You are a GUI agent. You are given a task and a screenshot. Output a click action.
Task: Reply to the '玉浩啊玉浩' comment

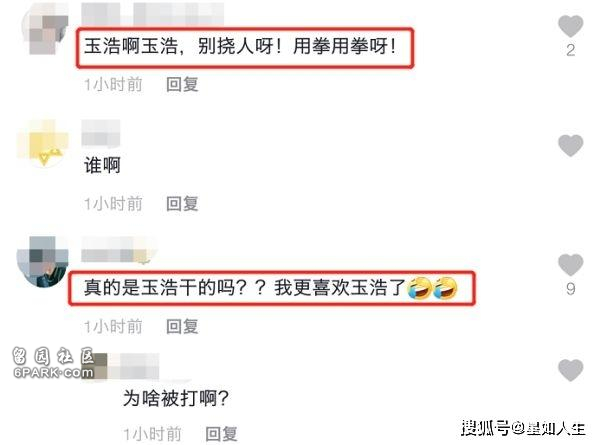coord(182,84)
